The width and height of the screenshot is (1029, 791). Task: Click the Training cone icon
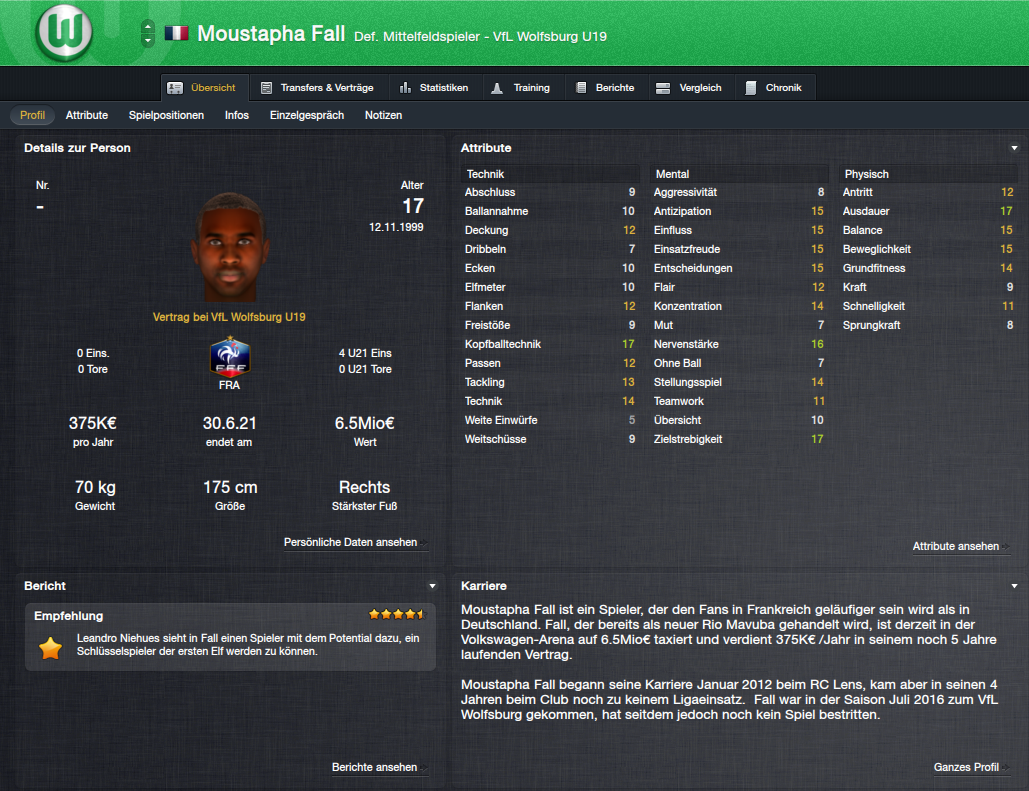point(497,88)
